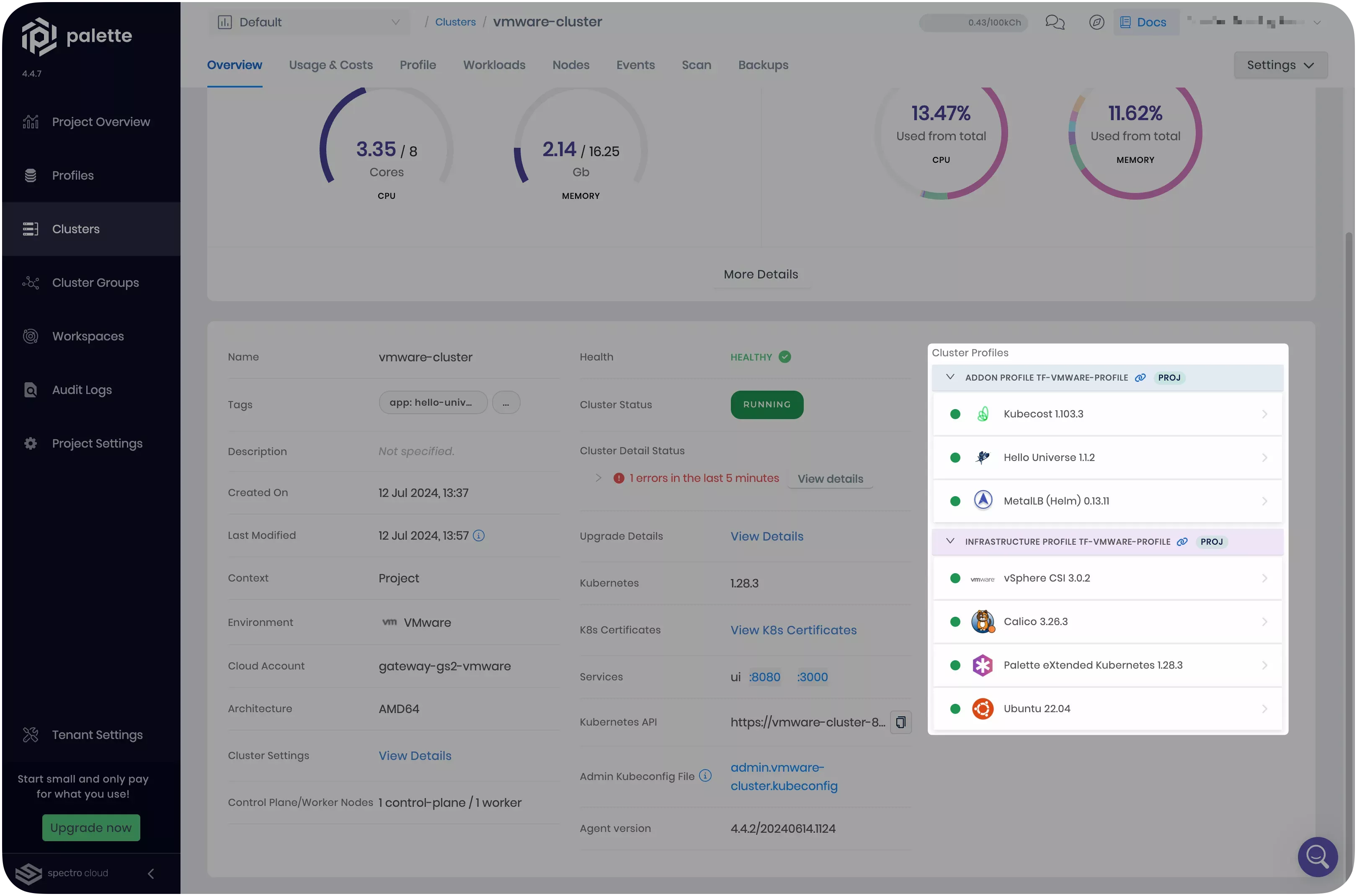The image size is (1357, 896).
Task: Click the Kubecost pack icon
Action: (x=983, y=414)
